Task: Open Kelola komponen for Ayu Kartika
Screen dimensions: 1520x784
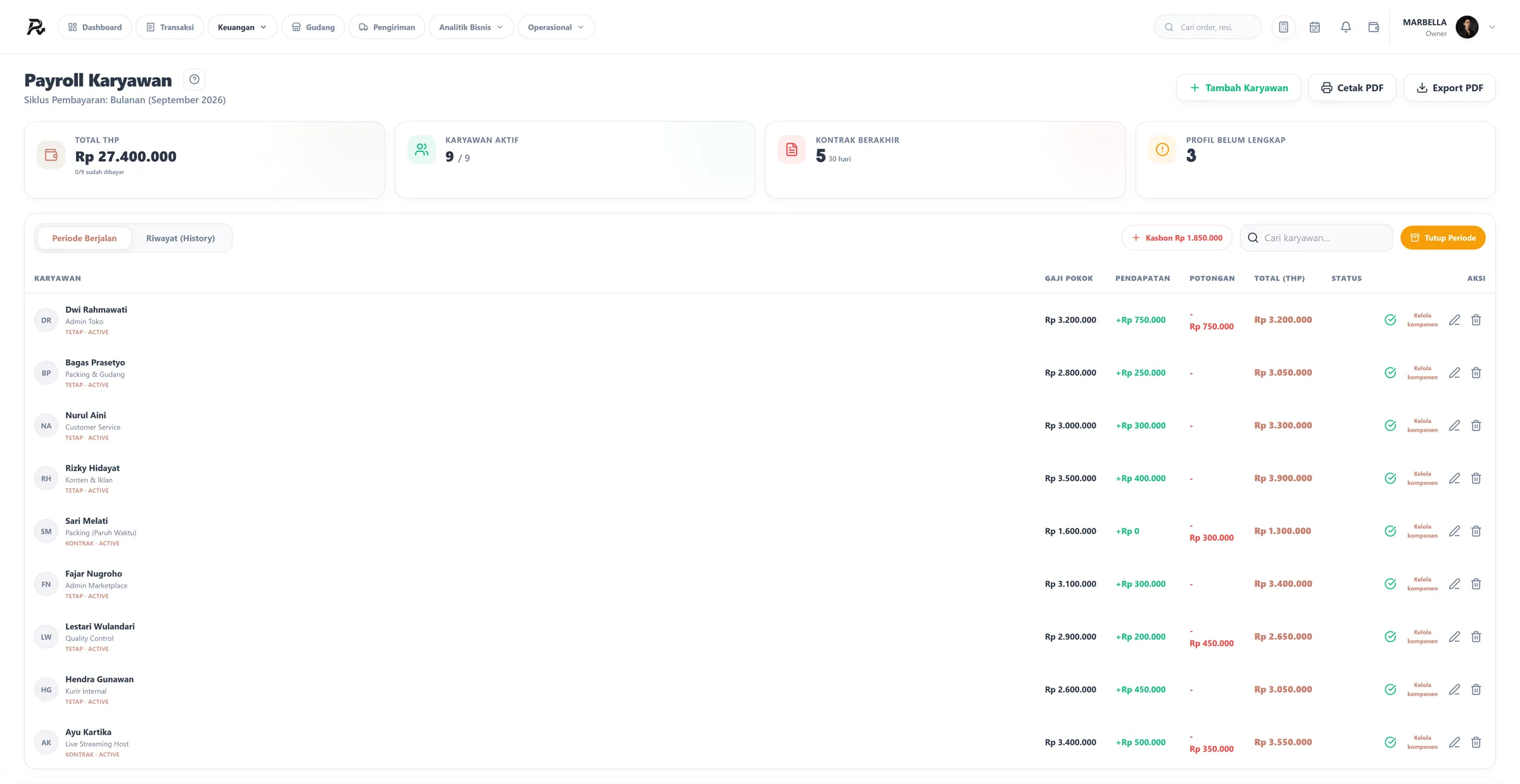Action: click(x=1422, y=742)
